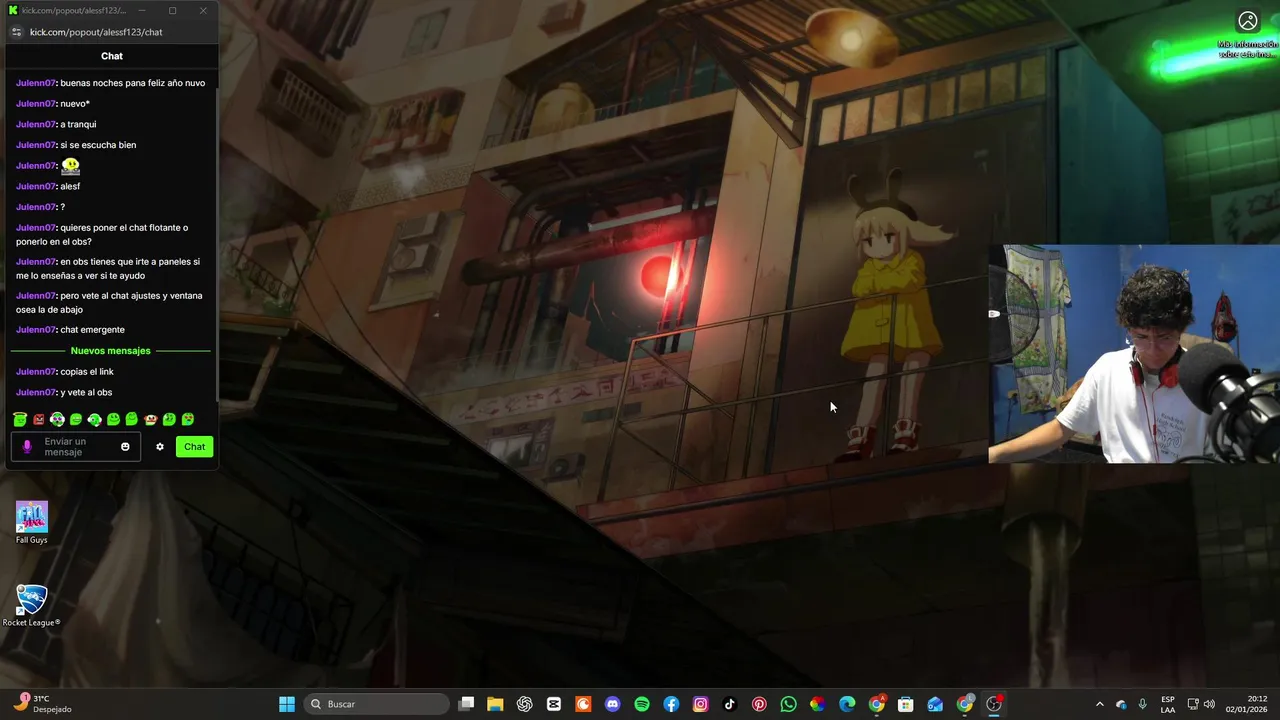This screenshot has width=1280, height=720.
Task: Launch Spotify from taskbar
Action: tap(642, 704)
